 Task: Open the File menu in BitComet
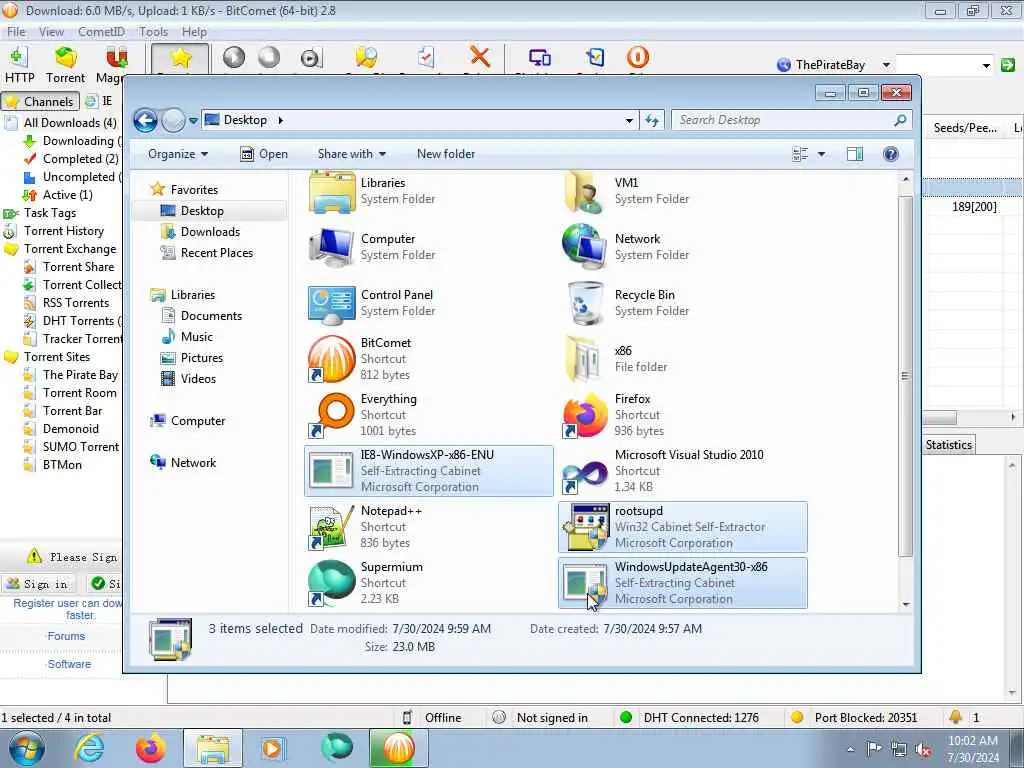16,31
